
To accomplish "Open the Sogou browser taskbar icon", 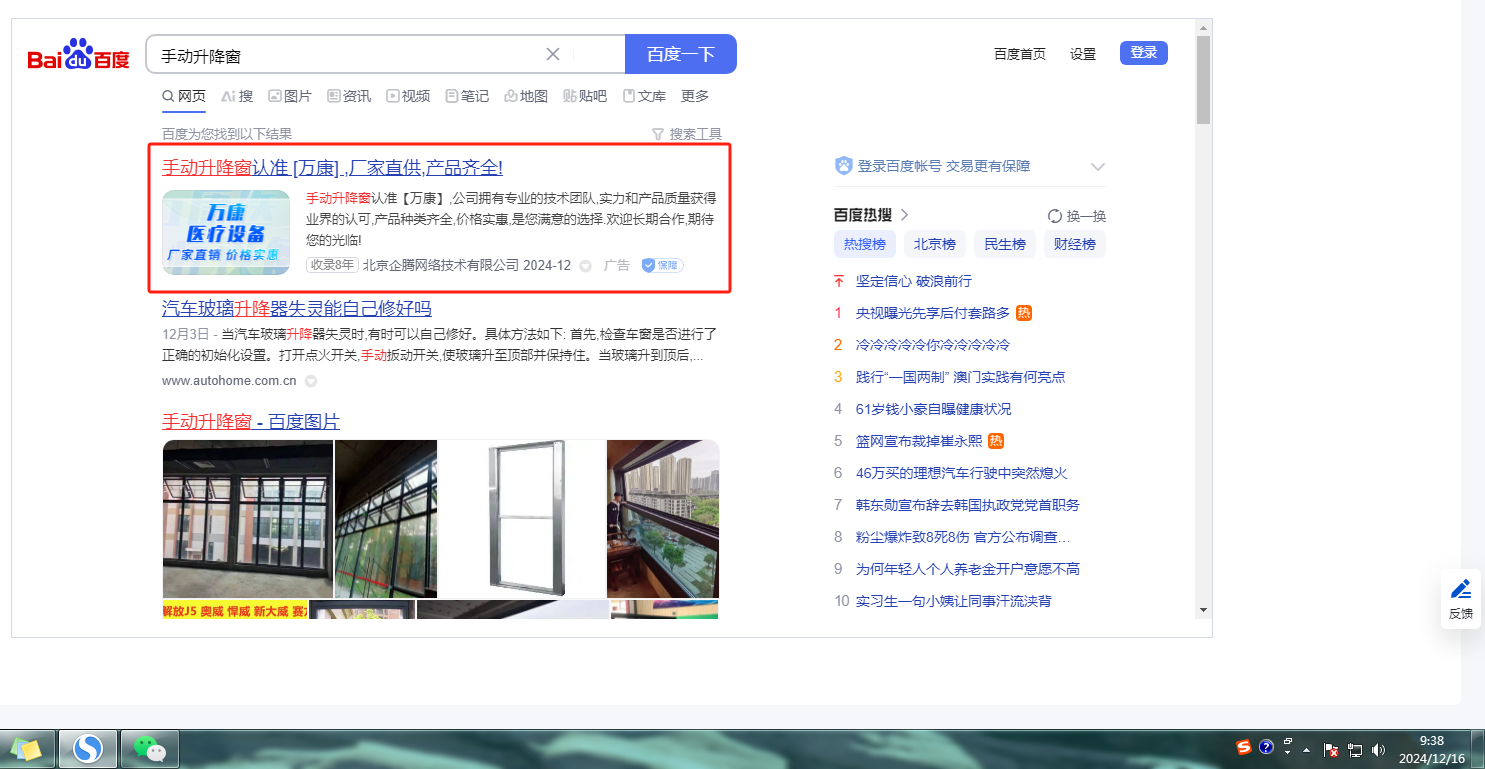I will 88,748.
